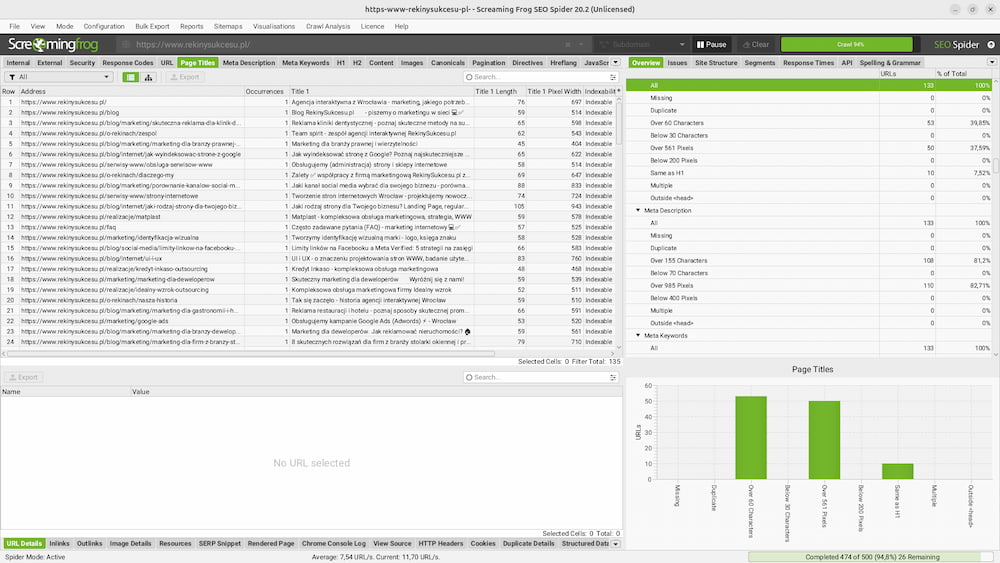Select the Over 60 Characters filter row
Screen dimensions: 1000x563
809,123
